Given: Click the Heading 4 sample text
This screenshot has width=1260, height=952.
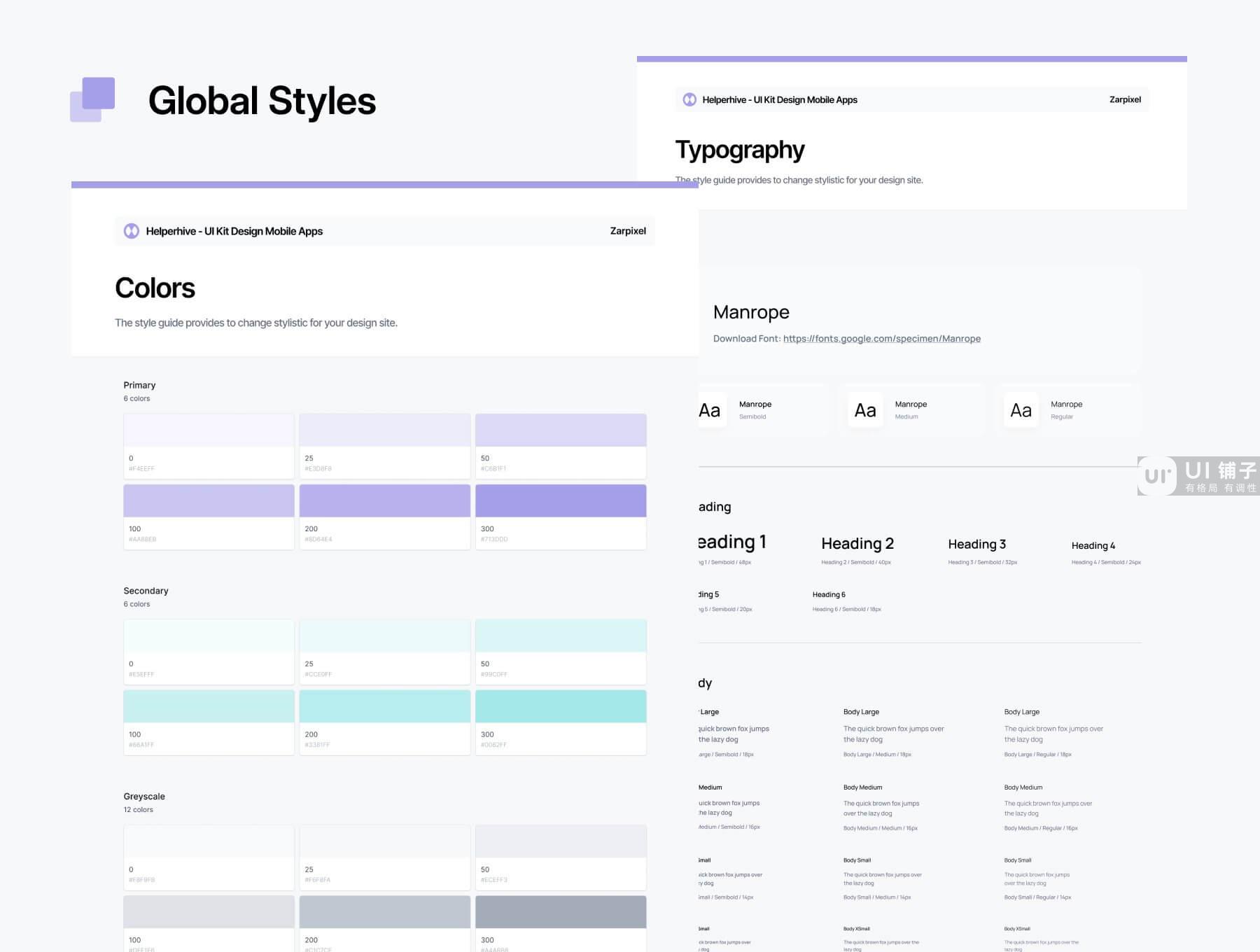Looking at the screenshot, I should pyautogui.click(x=1093, y=546).
